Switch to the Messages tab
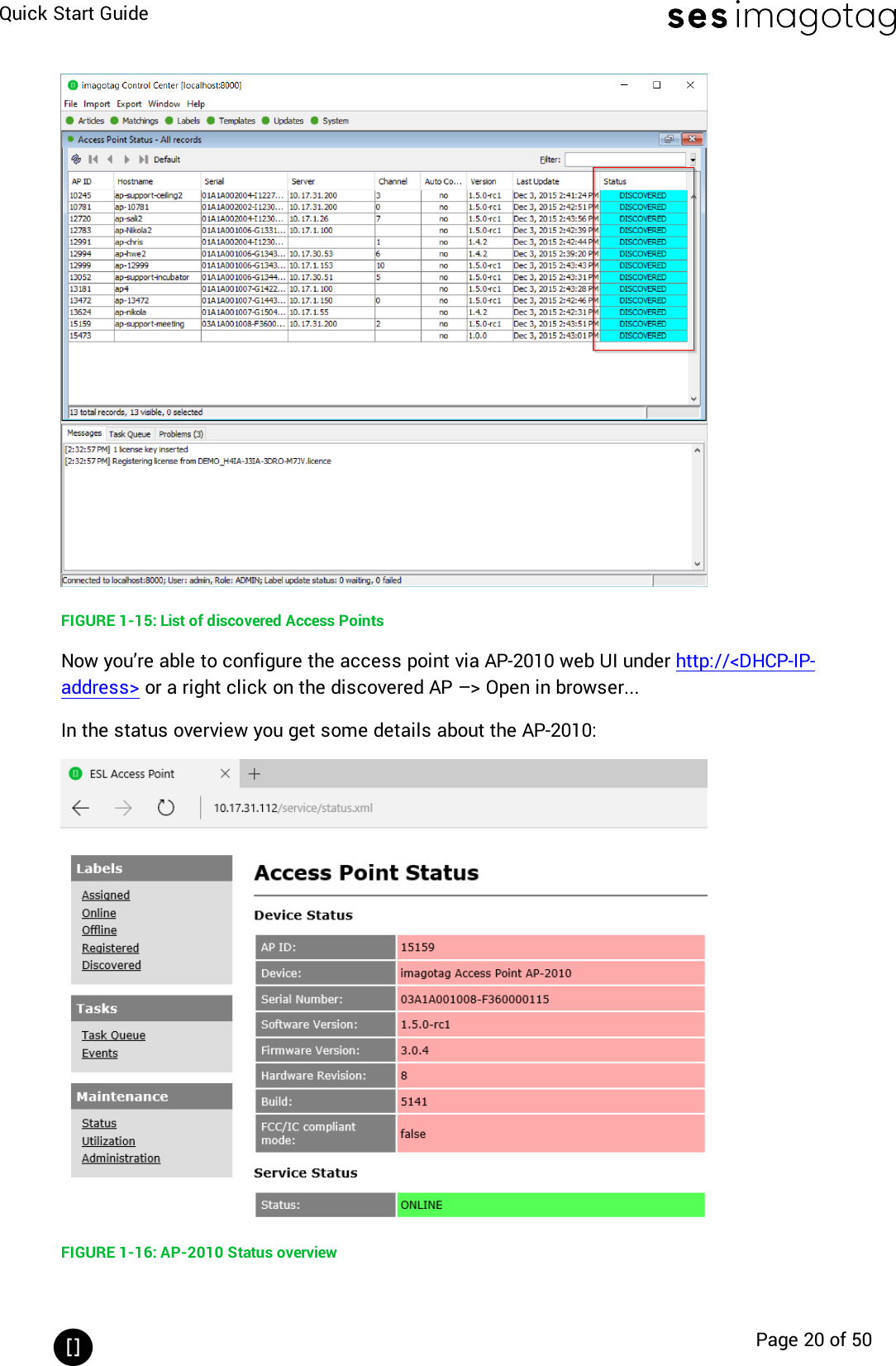The width and height of the screenshot is (896, 1366). [x=84, y=433]
